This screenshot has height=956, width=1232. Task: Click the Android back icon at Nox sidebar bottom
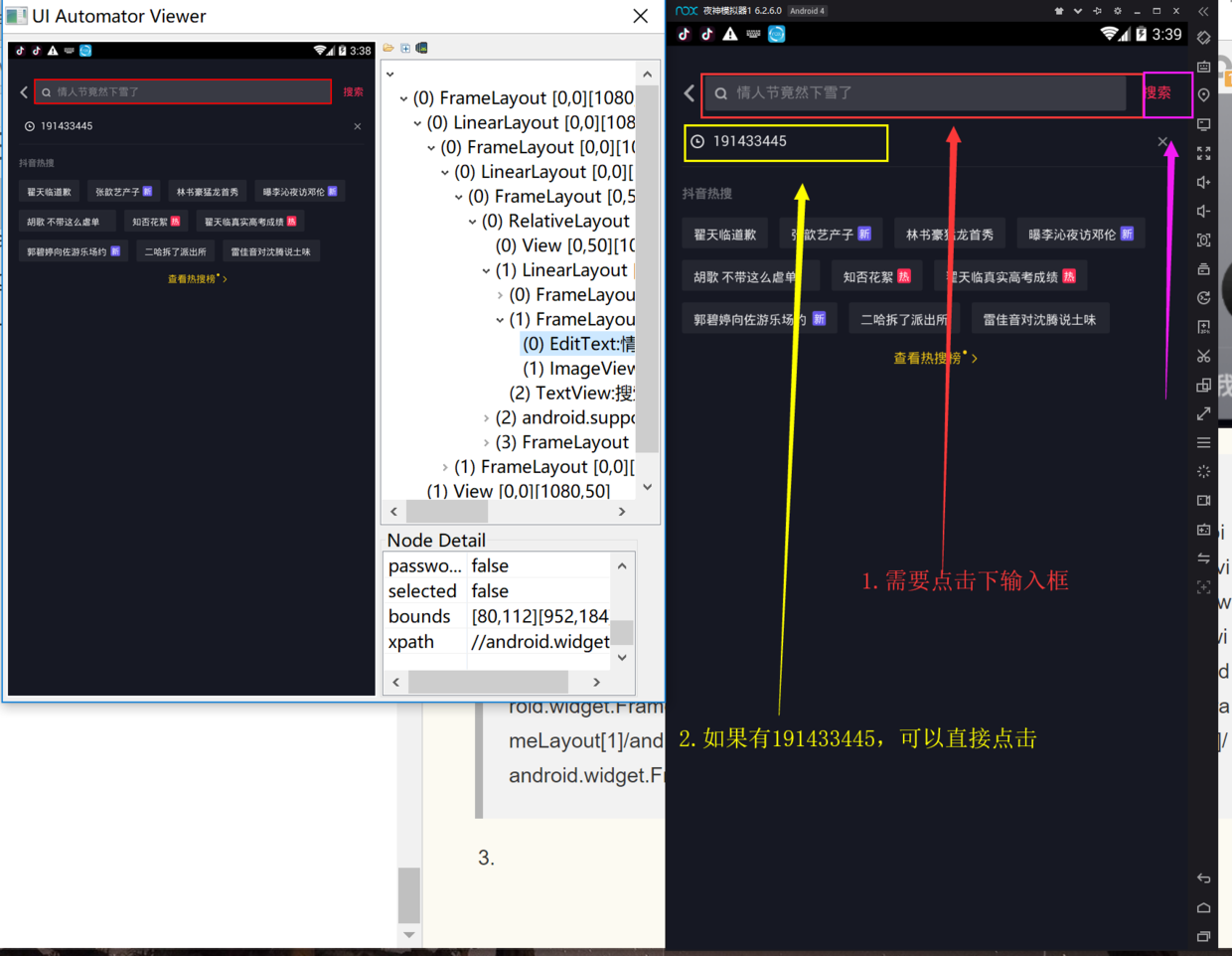(1203, 878)
